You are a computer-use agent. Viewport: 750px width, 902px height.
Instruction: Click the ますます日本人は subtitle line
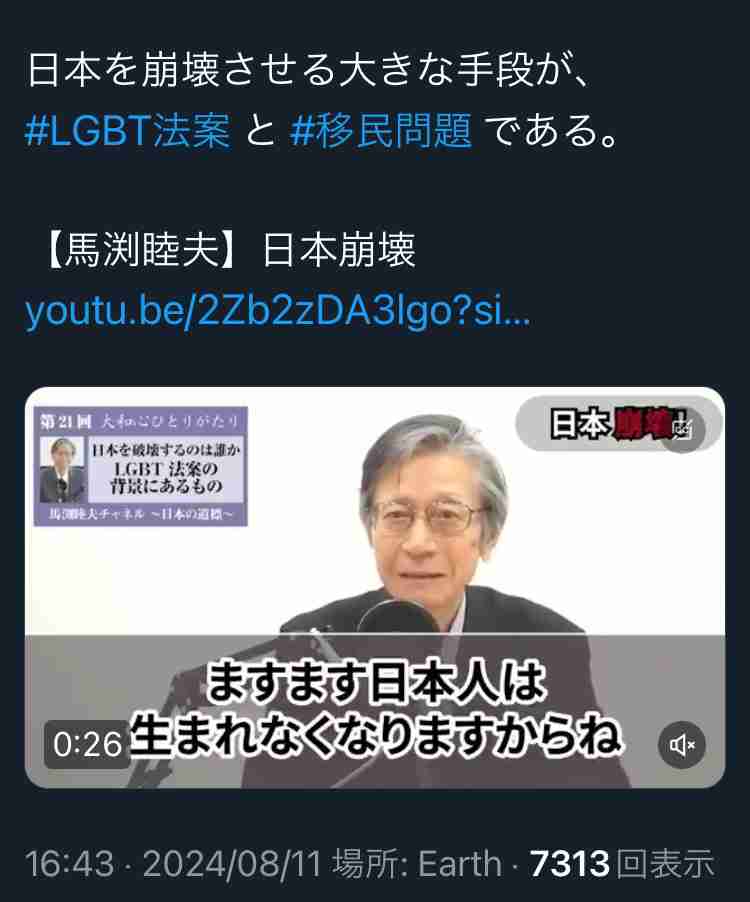click(374, 681)
